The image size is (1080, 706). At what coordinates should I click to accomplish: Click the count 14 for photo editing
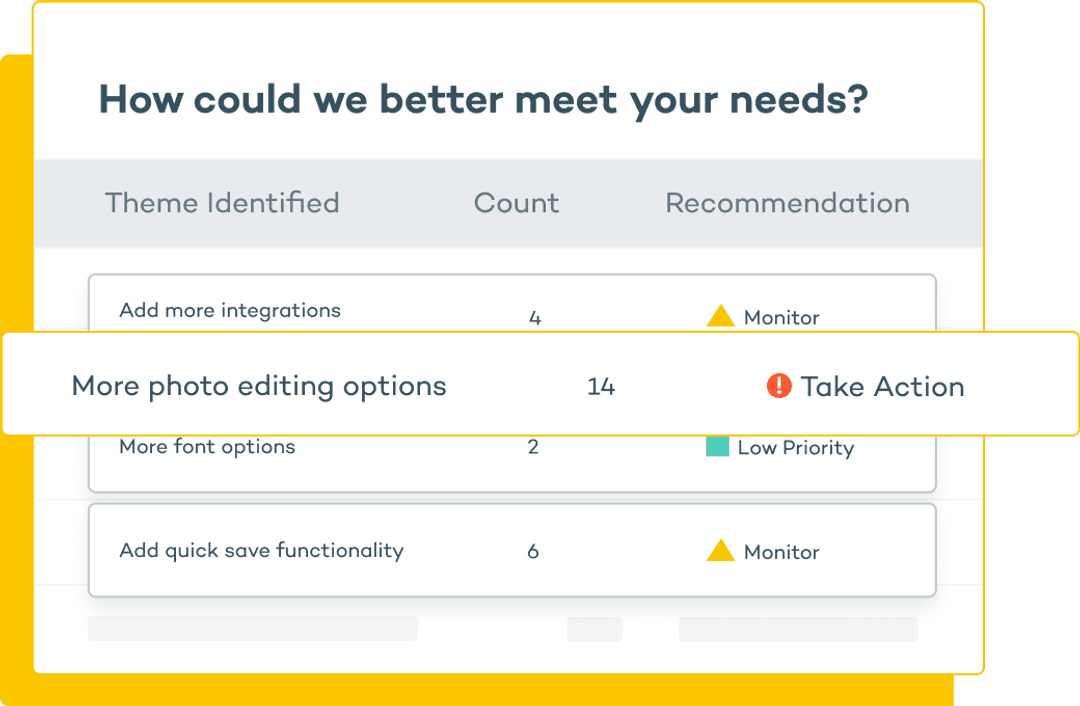[x=601, y=386]
